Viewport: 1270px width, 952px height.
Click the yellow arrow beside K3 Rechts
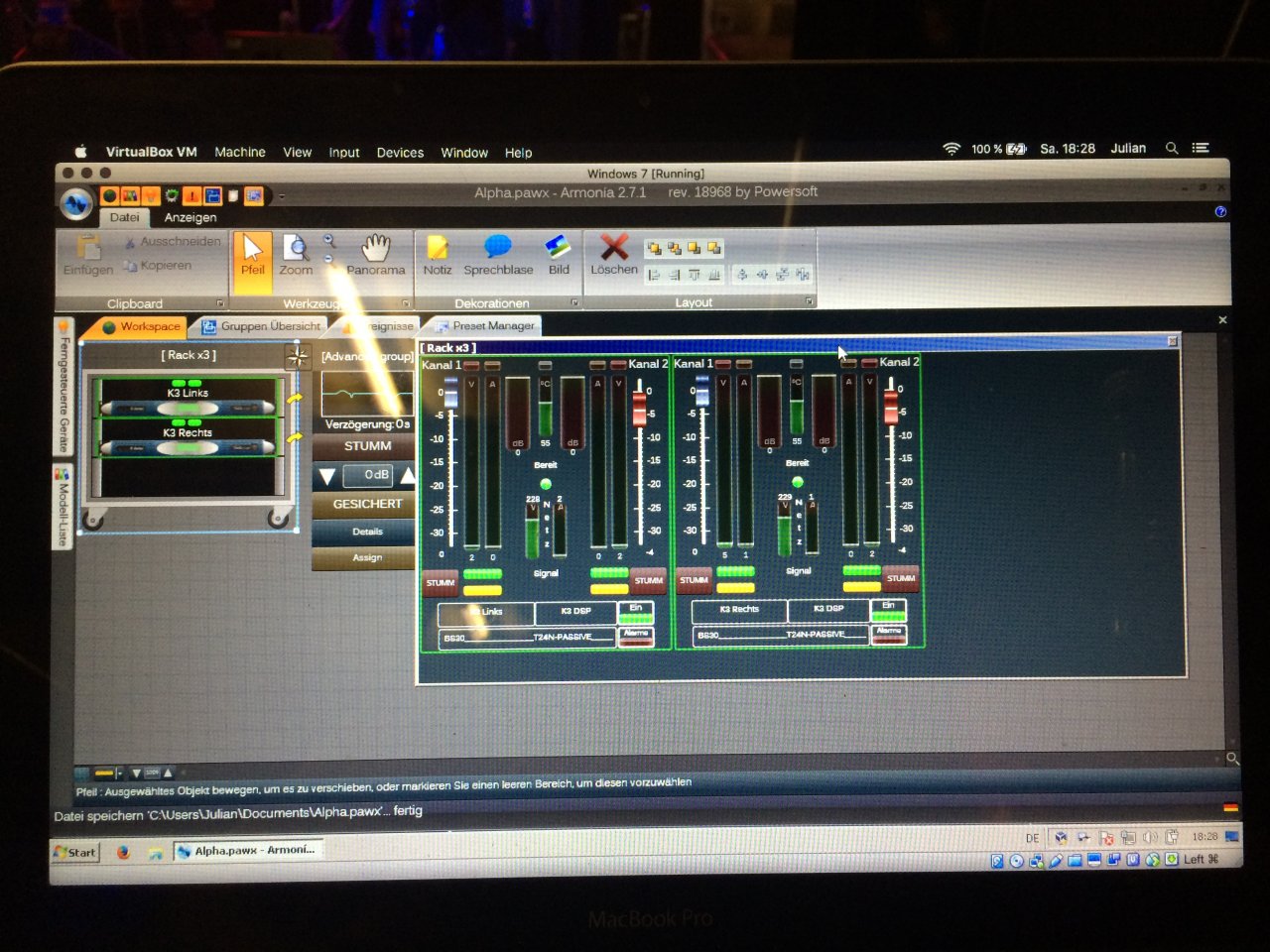click(295, 437)
